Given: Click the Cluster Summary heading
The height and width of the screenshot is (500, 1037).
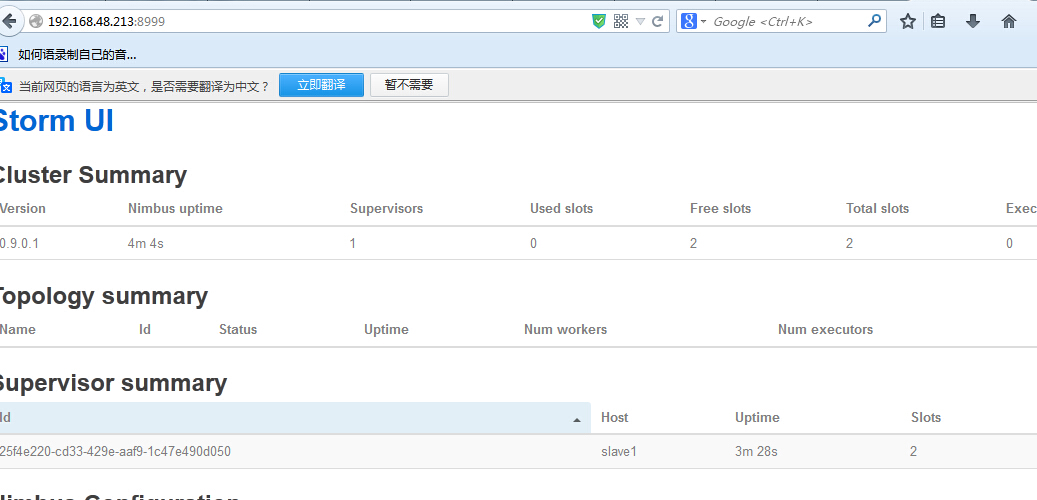Looking at the screenshot, I should click(x=93, y=175).
